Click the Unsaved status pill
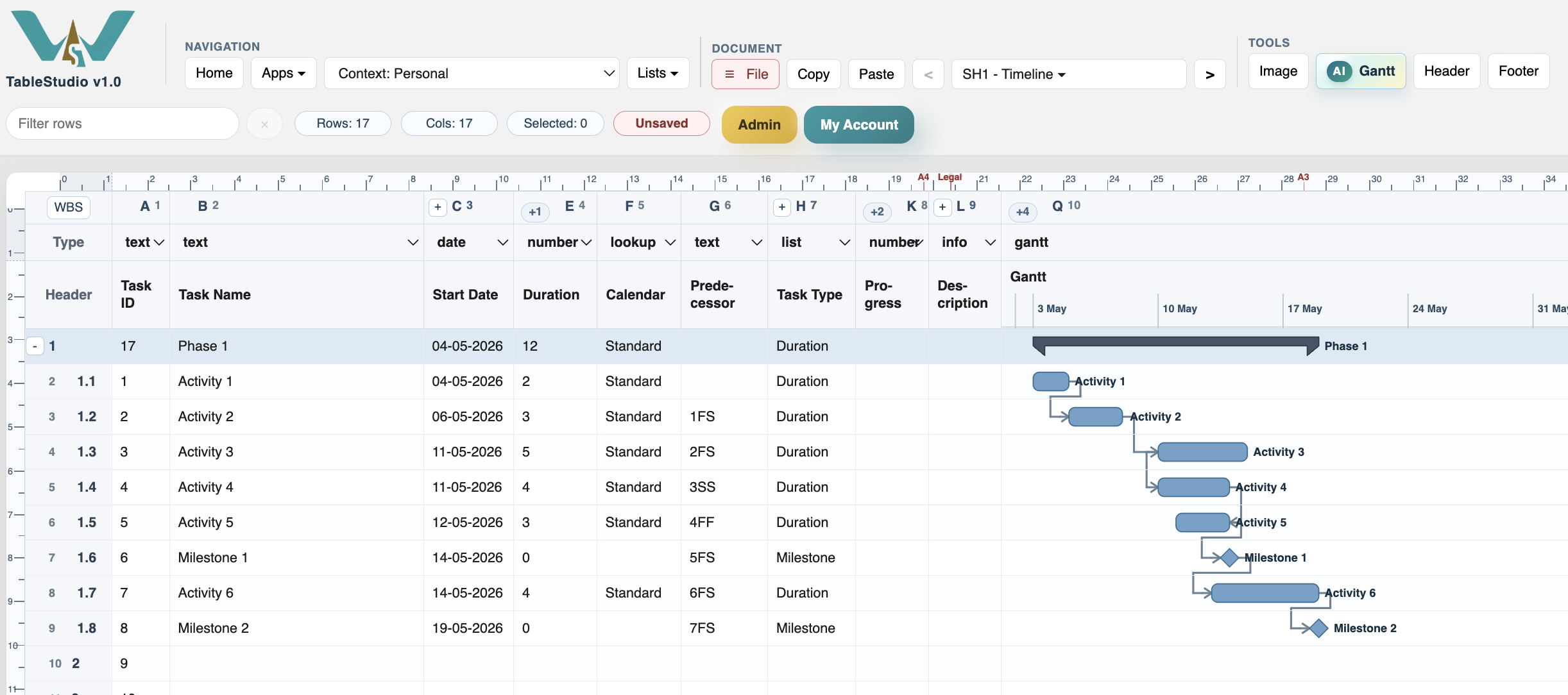 pos(661,123)
